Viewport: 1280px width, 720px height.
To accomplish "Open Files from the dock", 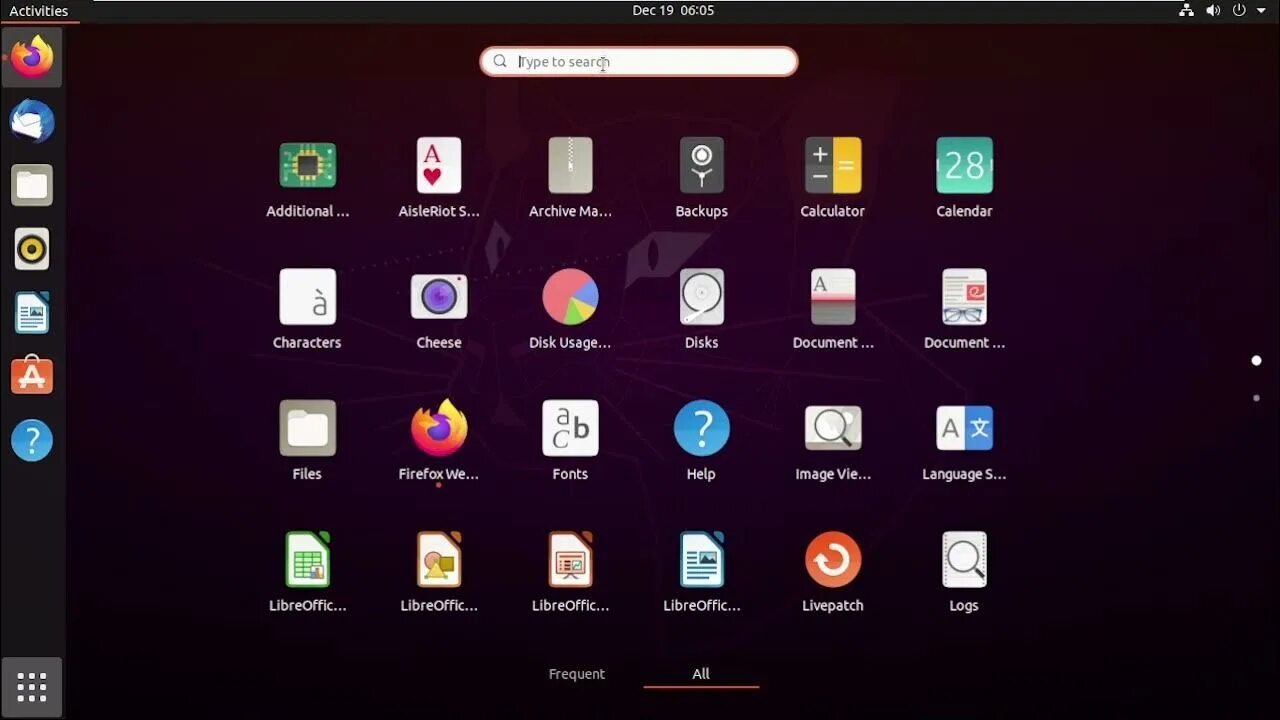I will [x=32, y=185].
